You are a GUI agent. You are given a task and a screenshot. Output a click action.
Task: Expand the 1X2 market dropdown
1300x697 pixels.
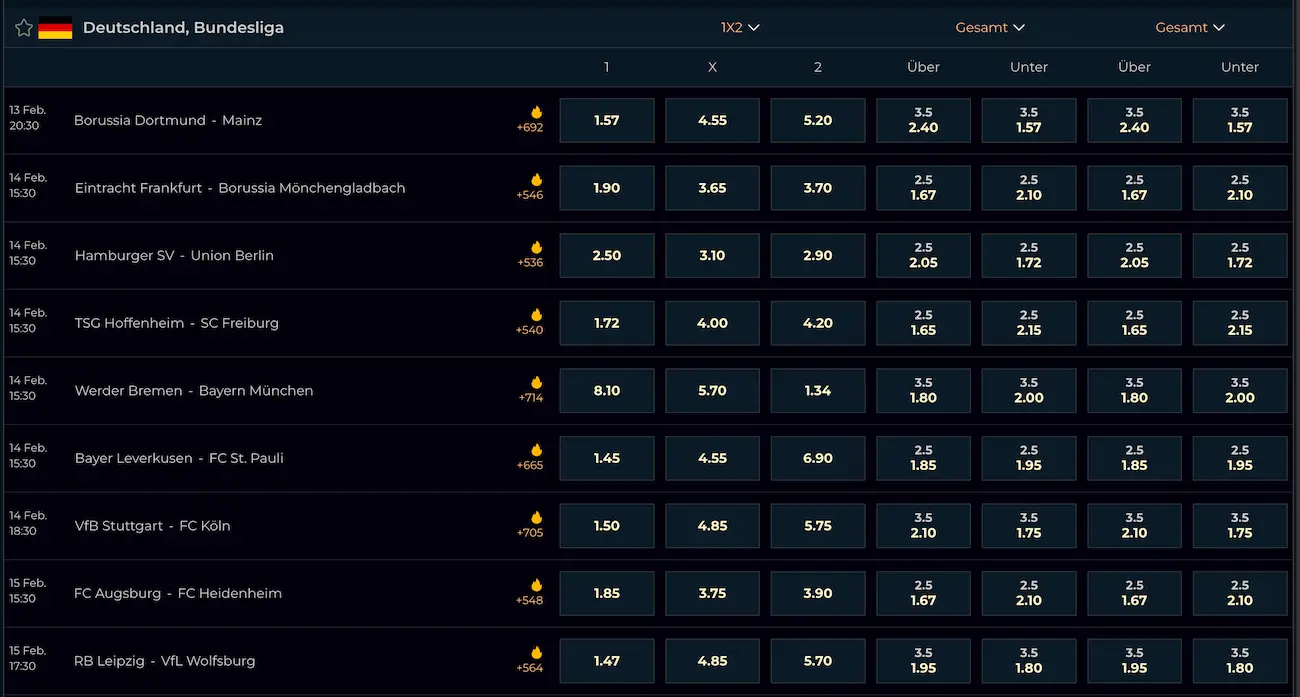pos(740,28)
